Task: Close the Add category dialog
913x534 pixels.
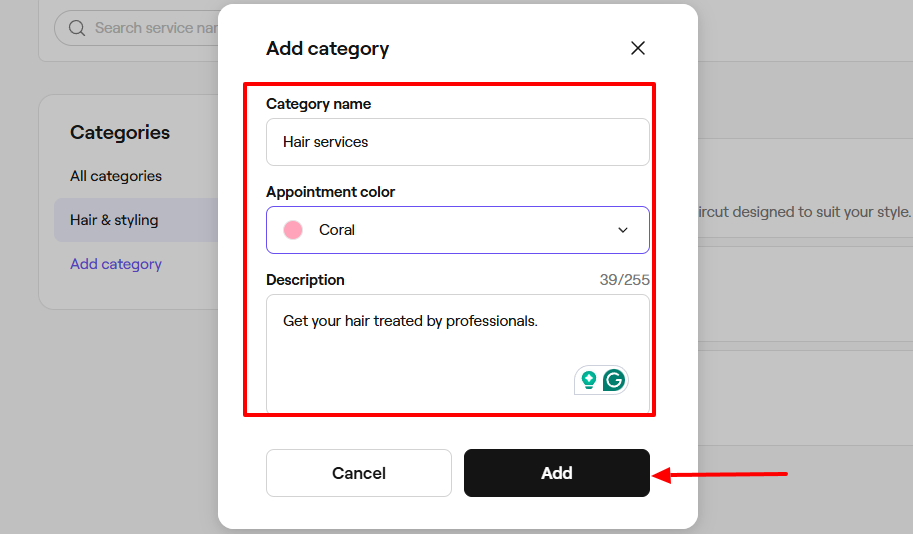Action: tap(638, 48)
